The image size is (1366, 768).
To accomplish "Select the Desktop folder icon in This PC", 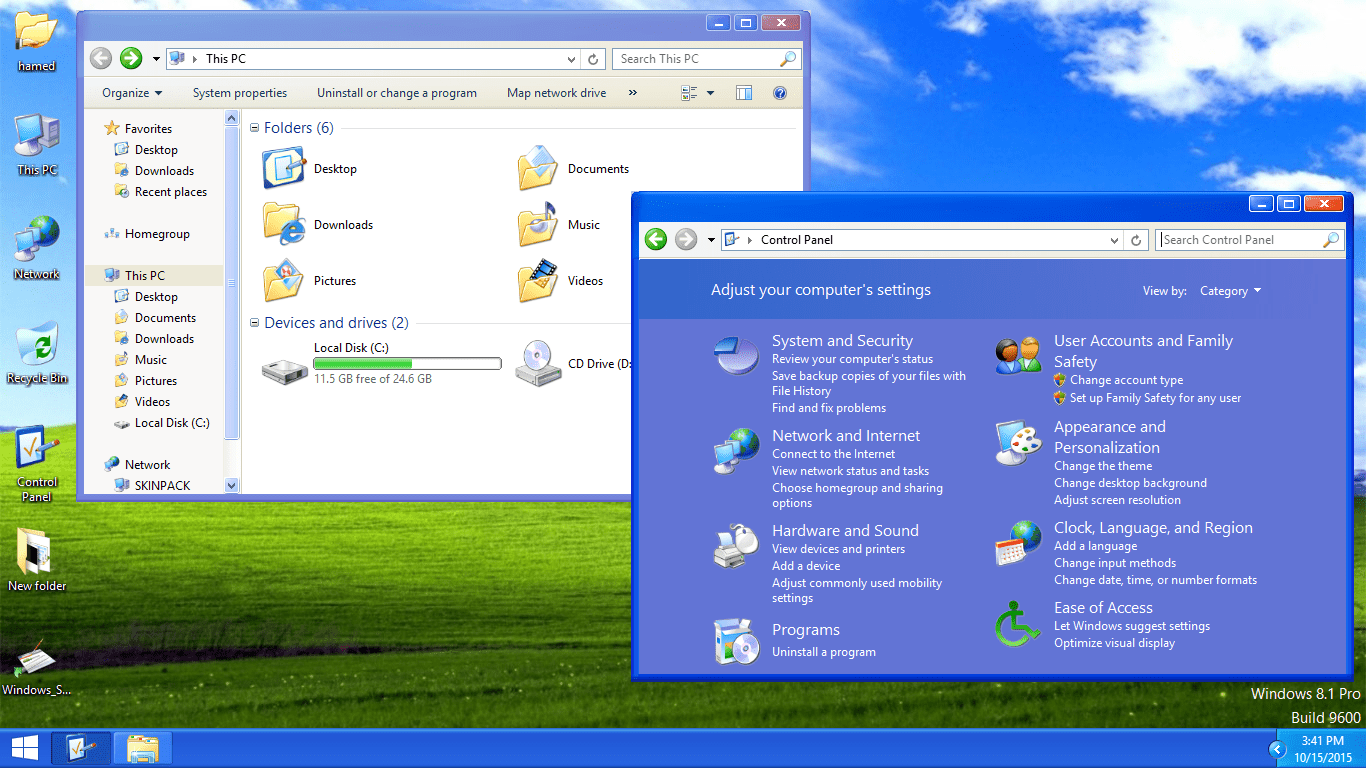I will pos(284,168).
